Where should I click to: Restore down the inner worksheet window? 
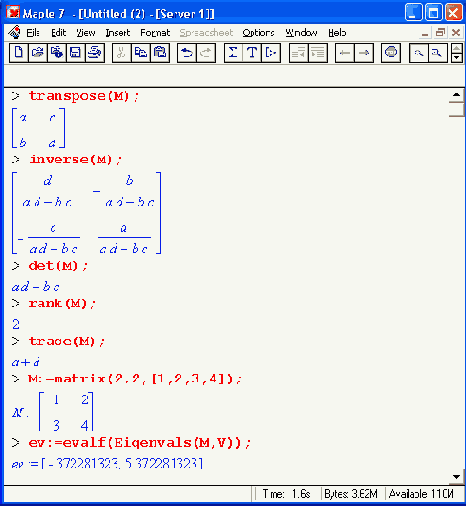(441, 33)
